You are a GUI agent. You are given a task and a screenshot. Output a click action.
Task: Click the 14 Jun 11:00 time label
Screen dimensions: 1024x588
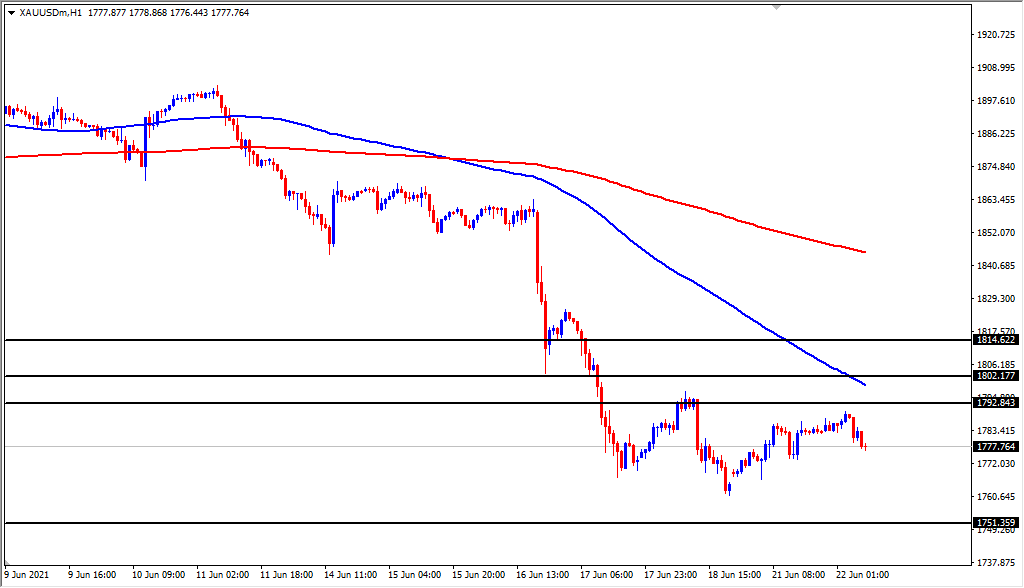(x=350, y=575)
